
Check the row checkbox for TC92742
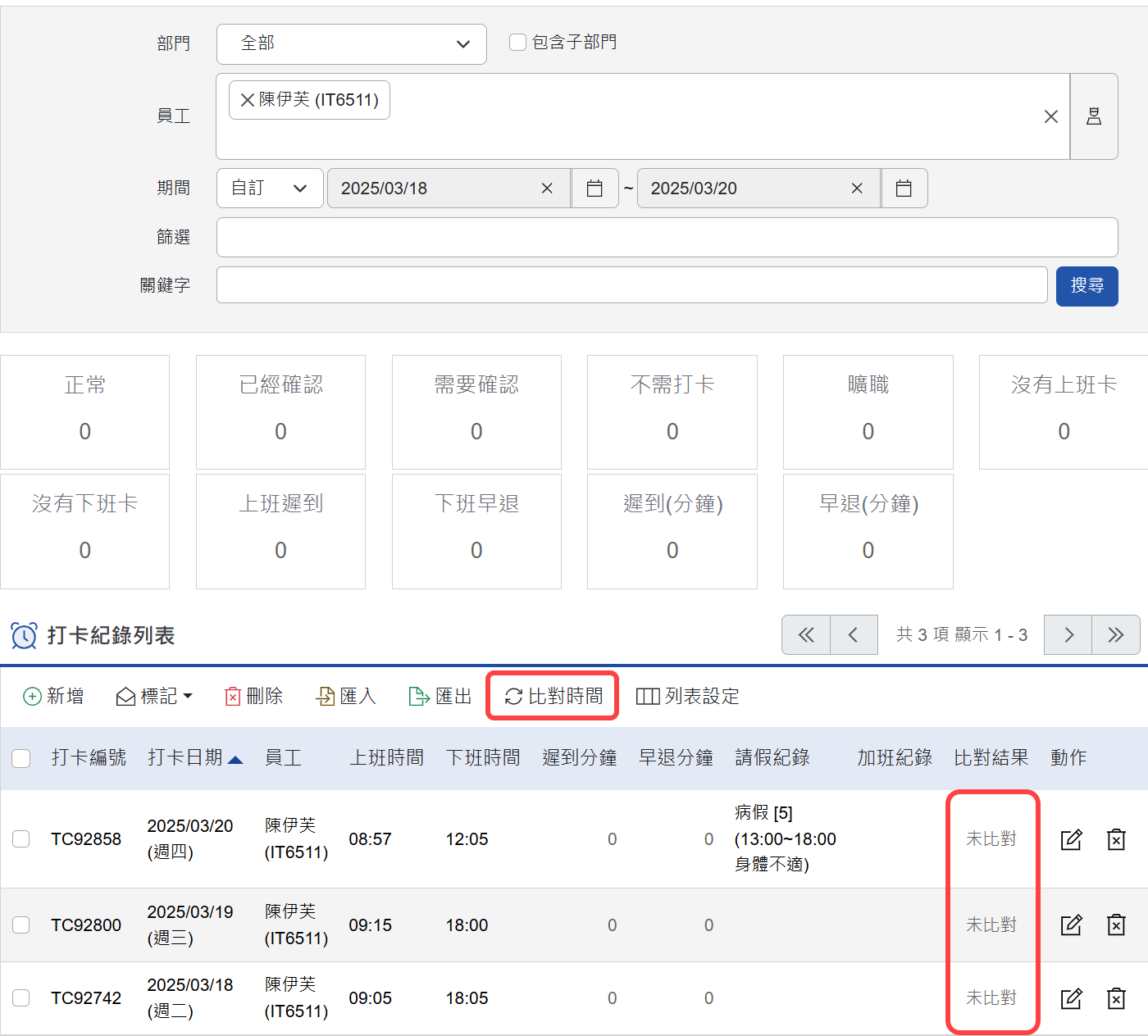[21, 998]
